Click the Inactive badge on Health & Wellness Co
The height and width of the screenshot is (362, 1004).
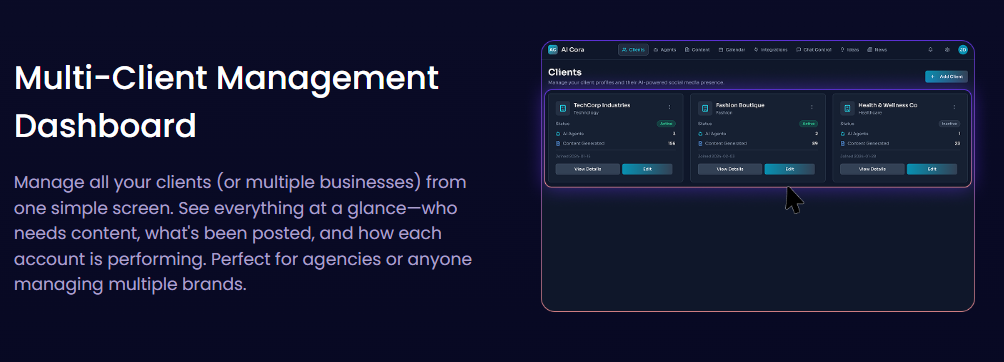[x=949, y=124]
